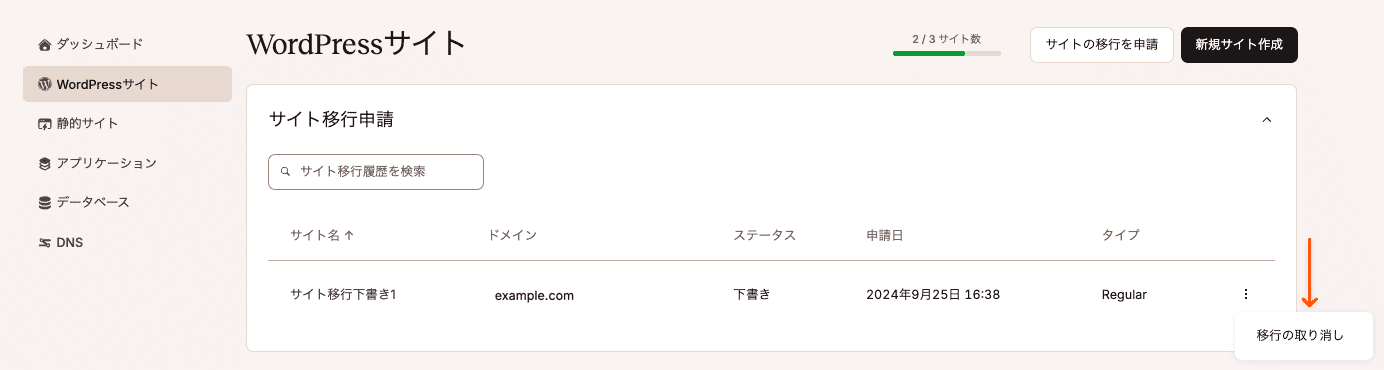Click the applications stack icon
Screen dimensions: 1384x370
pyautogui.click(x=44, y=163)
